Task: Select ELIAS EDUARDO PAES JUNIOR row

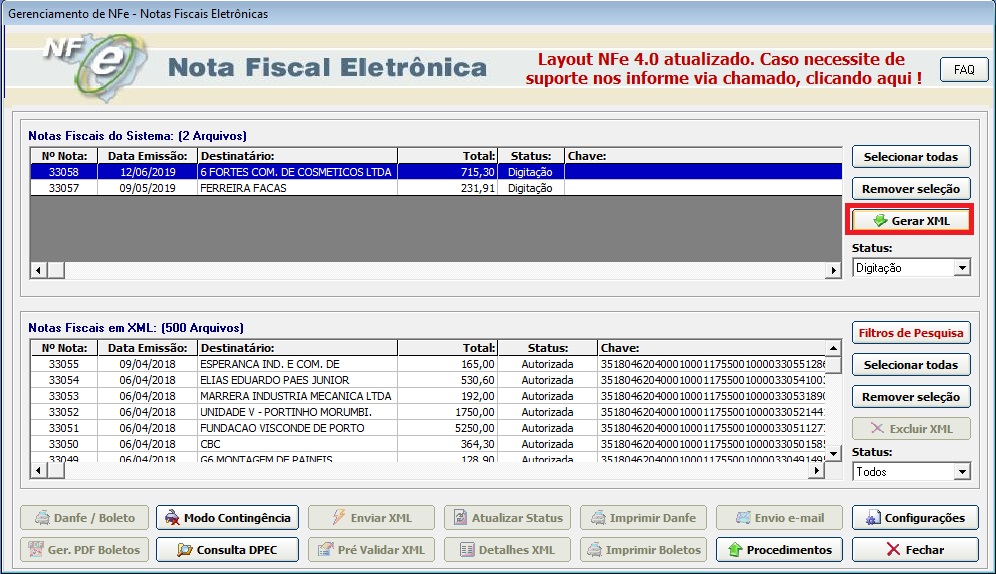Action: click(427, 380)
